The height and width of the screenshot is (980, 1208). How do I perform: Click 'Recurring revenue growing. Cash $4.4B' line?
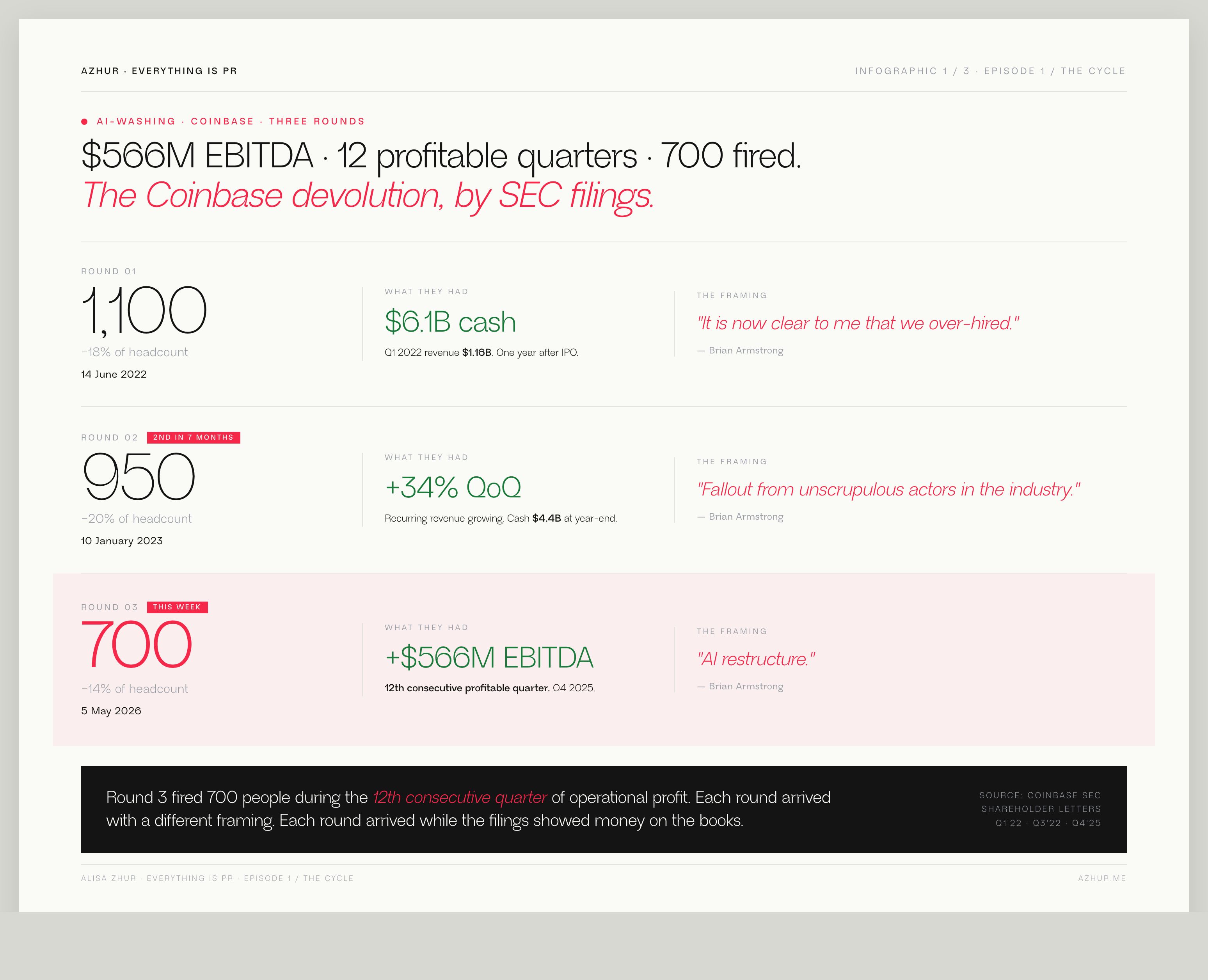[500, 518]
